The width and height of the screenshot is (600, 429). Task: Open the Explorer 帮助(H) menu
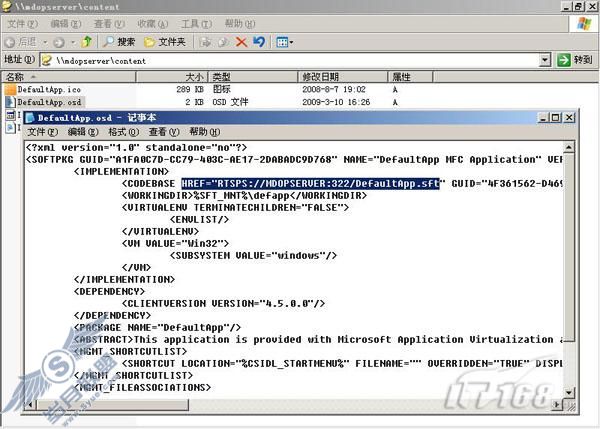[240, 24]
